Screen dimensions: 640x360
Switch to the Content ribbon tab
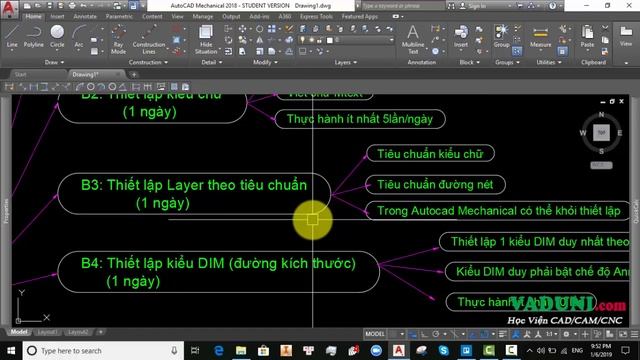152,16
